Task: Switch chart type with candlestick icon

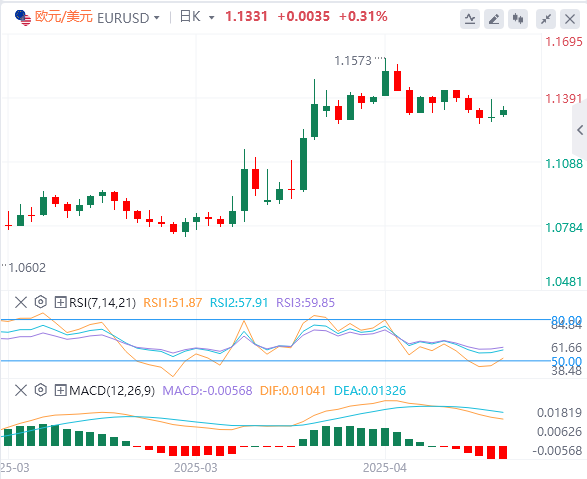Action: pyautogui.click(x=518, y=19)
